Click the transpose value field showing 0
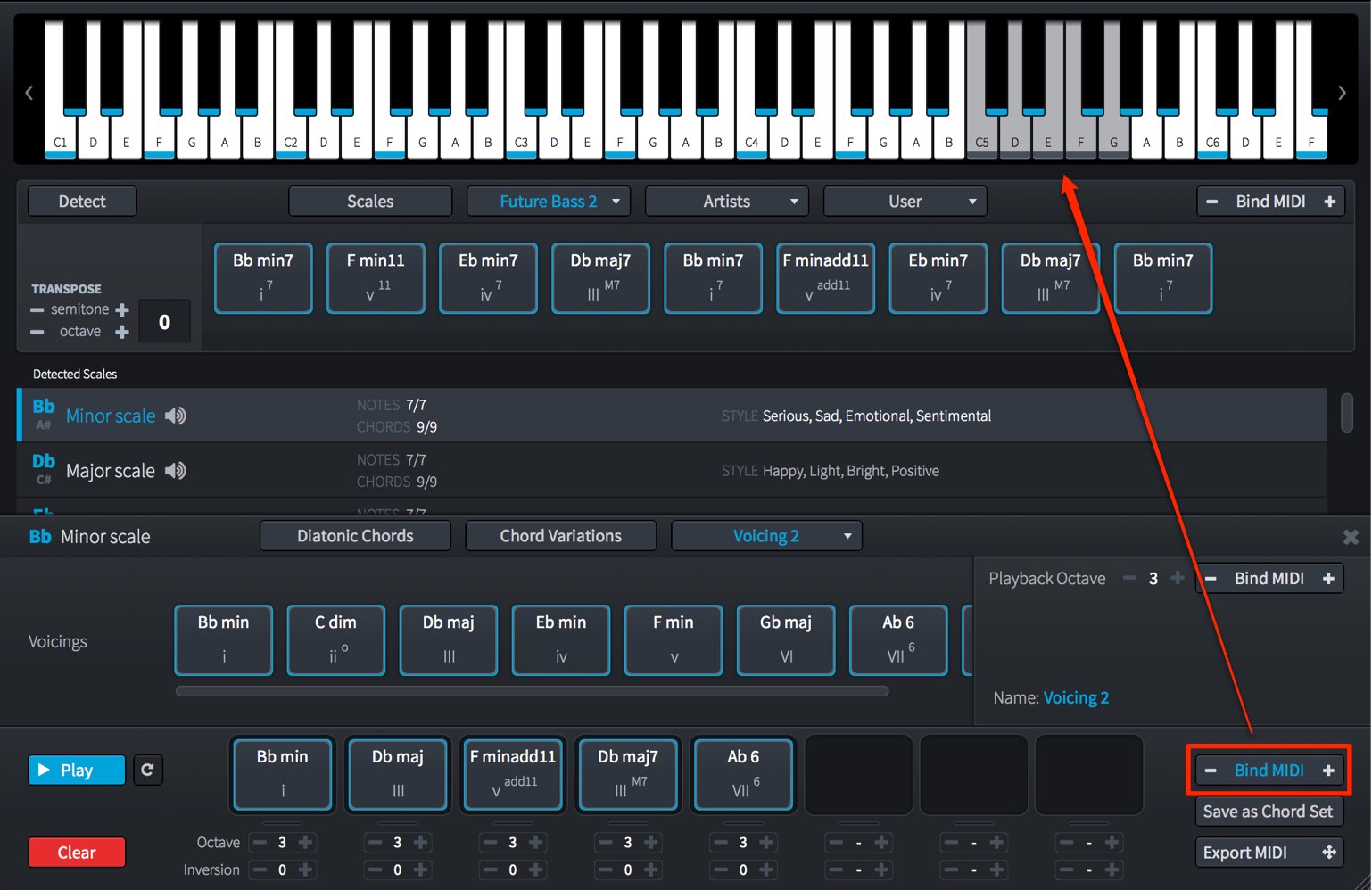The image size is (1372, 890). [x=164, y=321]
